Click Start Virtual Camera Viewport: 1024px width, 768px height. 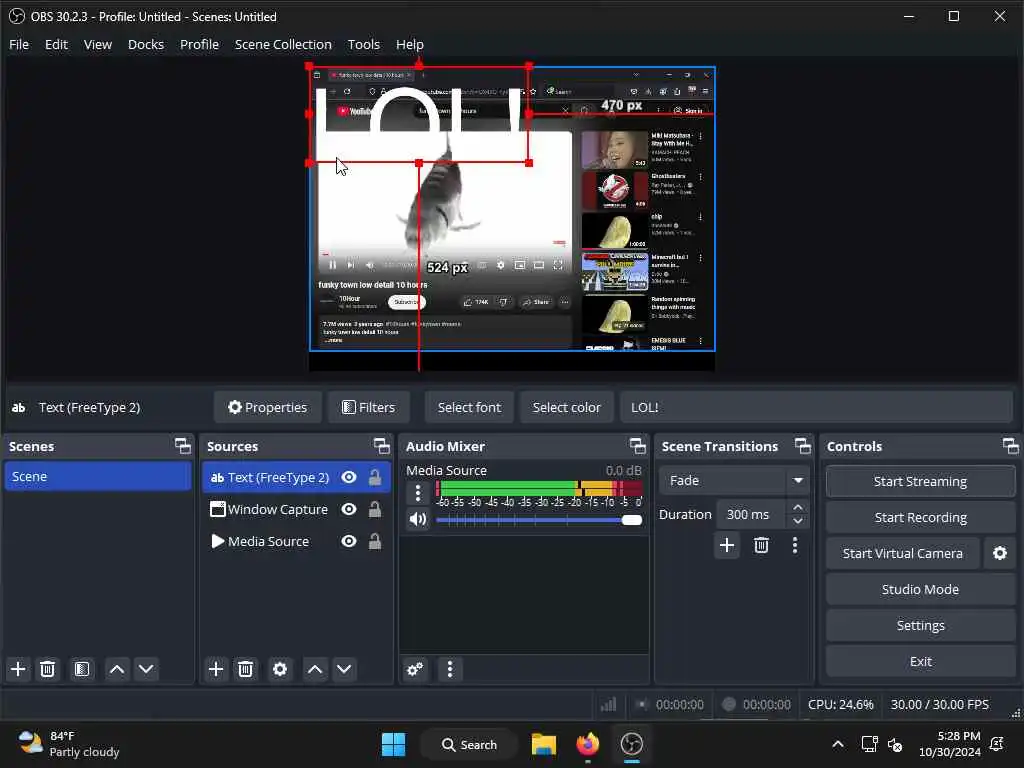(x=903, y=553)
